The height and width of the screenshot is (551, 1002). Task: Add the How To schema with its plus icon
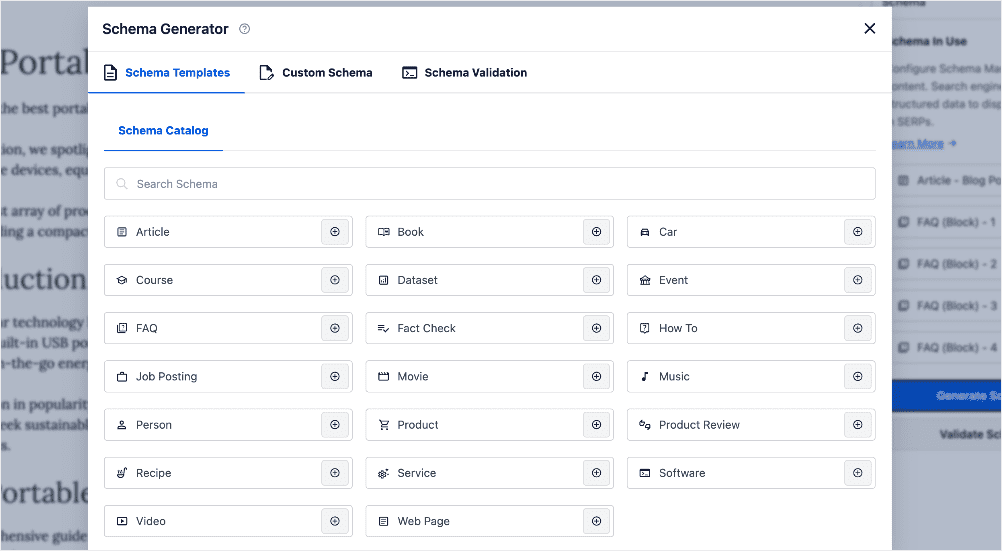tap(858, 328)
